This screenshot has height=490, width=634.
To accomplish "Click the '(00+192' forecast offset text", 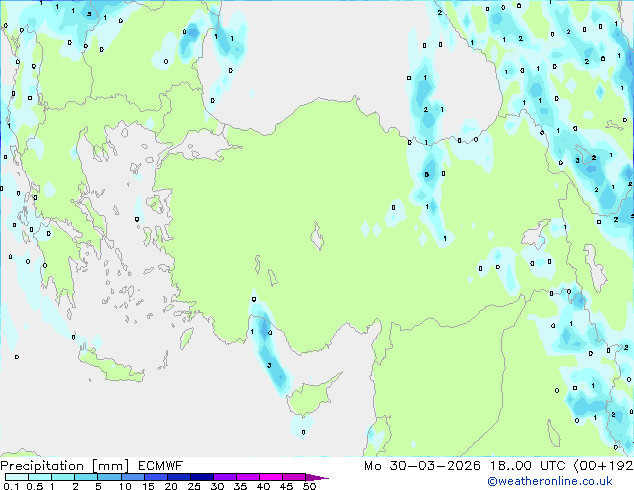I will (x=603, y=466).
